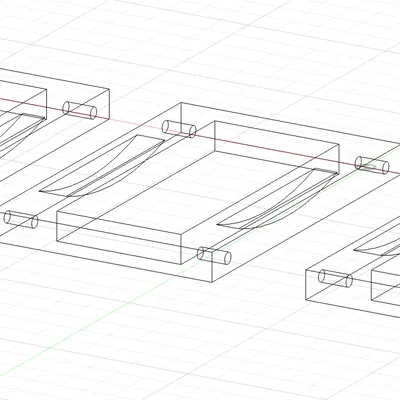Select the cylinder pin at the central block's front corner

[x=214, y=256]
